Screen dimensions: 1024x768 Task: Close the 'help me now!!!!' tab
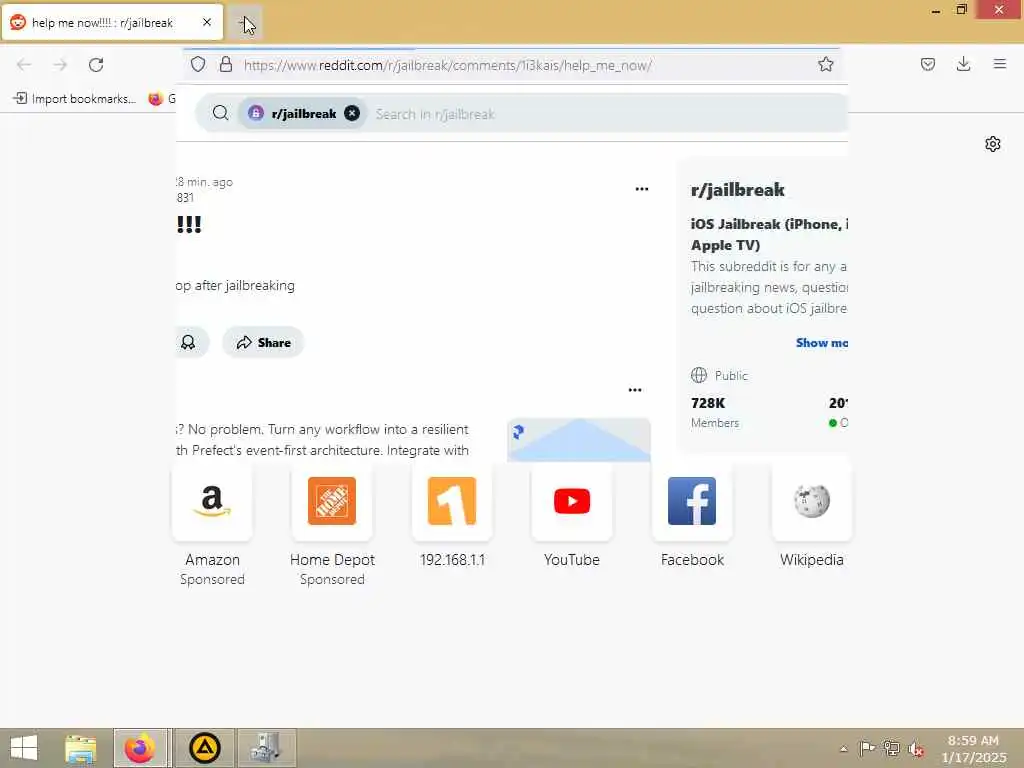(x=206, y=22)
